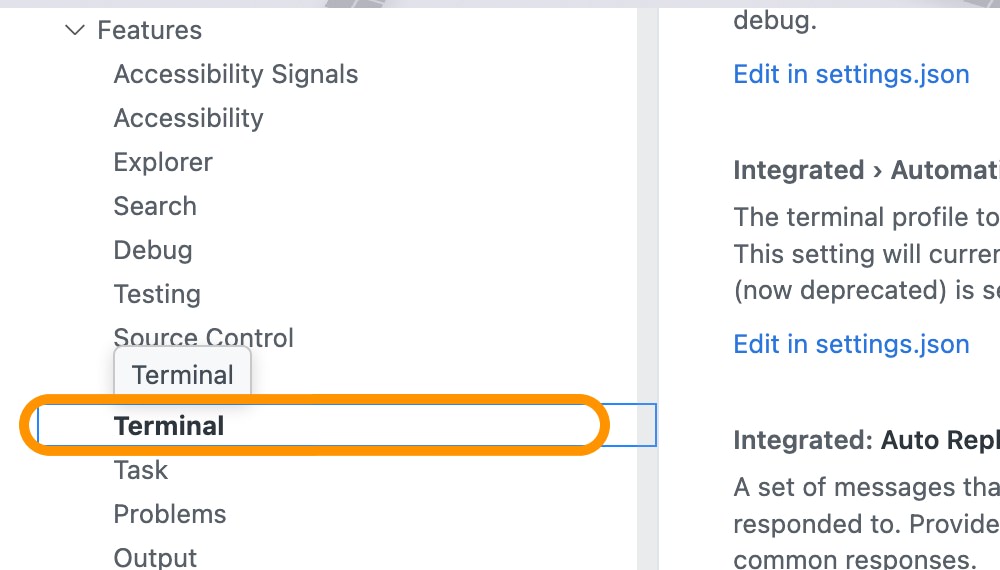Go to Explorer settings category

[163, 163]
